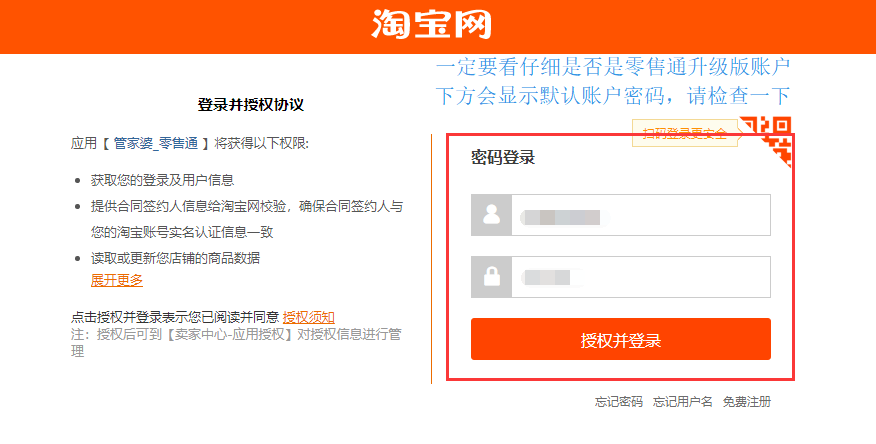Click the padlock icon beside the password field

coord(492,277)
